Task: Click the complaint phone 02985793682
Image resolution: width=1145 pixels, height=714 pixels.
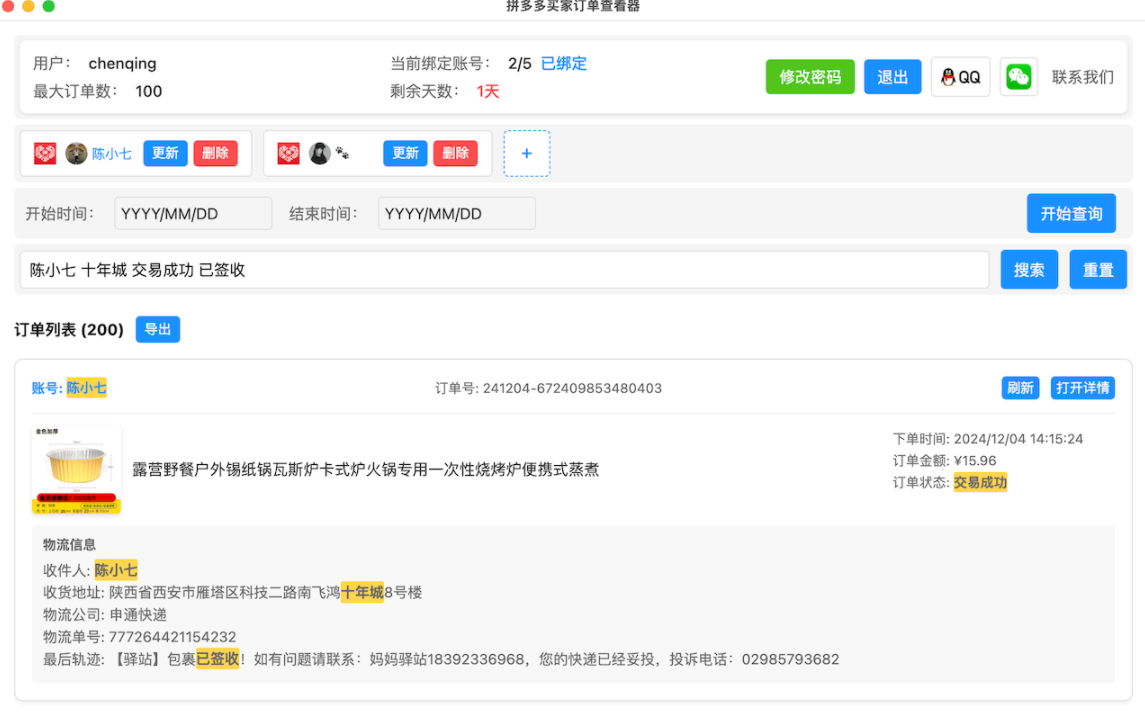Action: pos(791,659)
